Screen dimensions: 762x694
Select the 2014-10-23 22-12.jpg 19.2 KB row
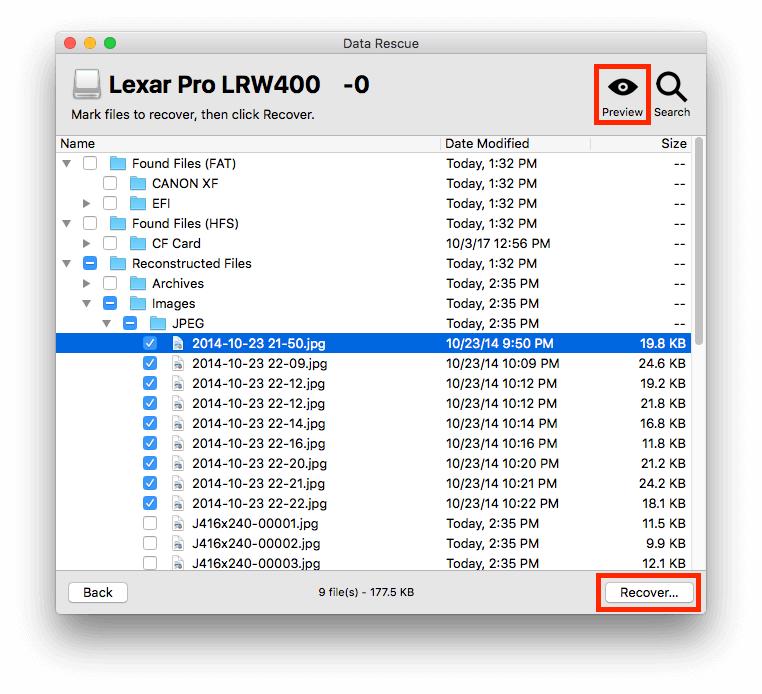click(373, 383)
